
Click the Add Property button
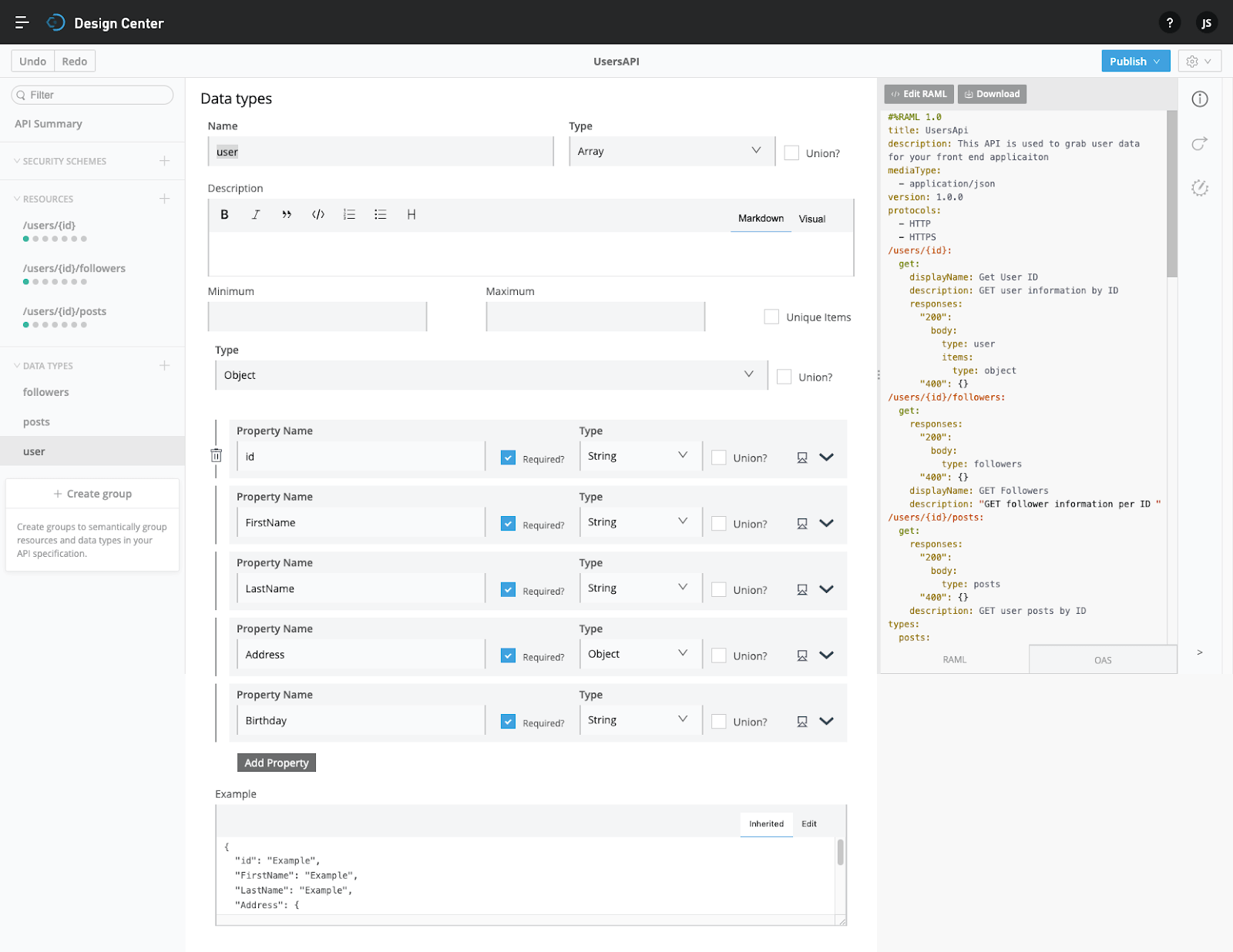click(276, 763)
